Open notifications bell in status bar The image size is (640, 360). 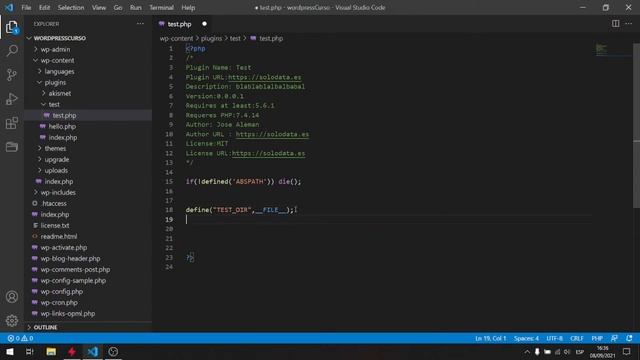click(629, 338)
